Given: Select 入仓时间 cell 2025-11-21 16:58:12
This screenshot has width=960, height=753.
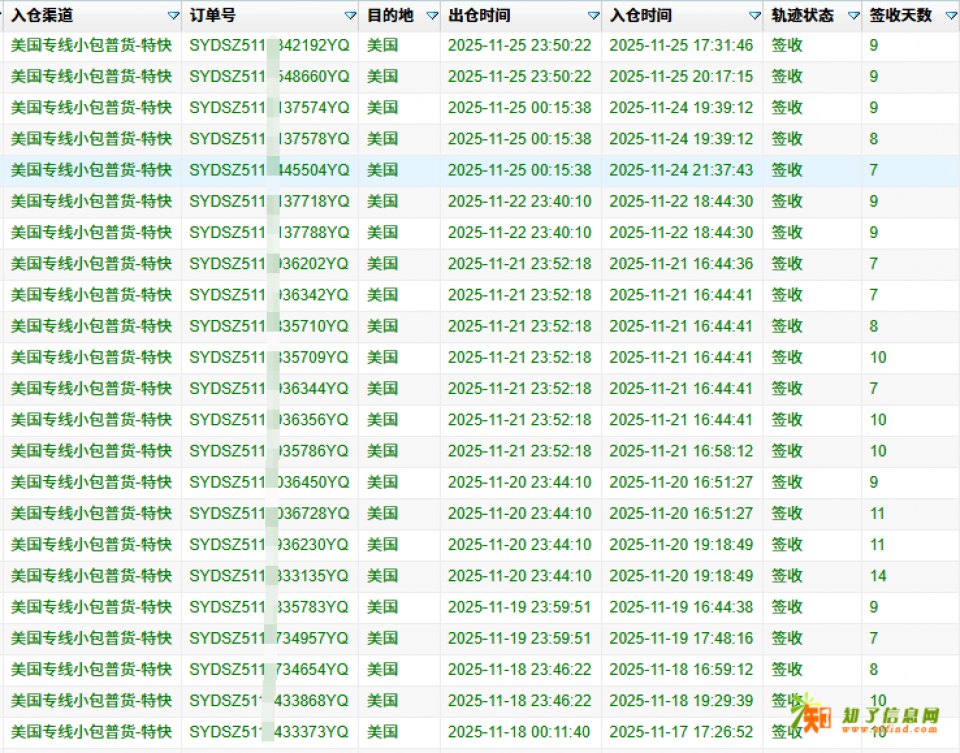Looking at the screenshot, I should pos(681,451).
